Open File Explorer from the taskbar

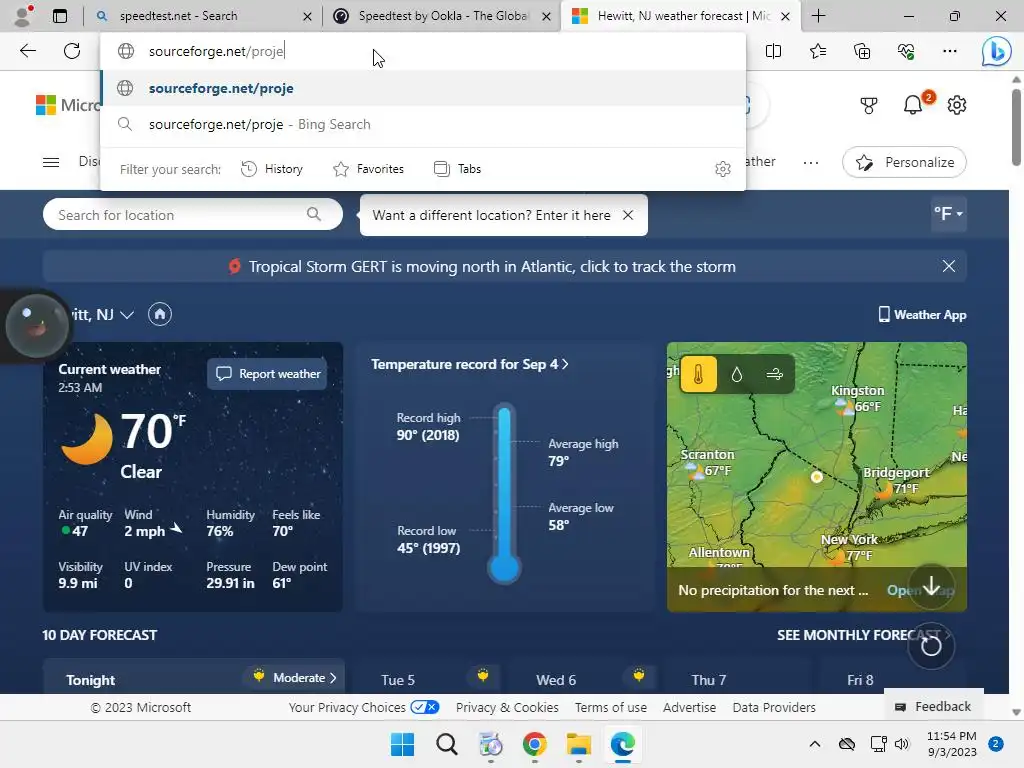579,744
